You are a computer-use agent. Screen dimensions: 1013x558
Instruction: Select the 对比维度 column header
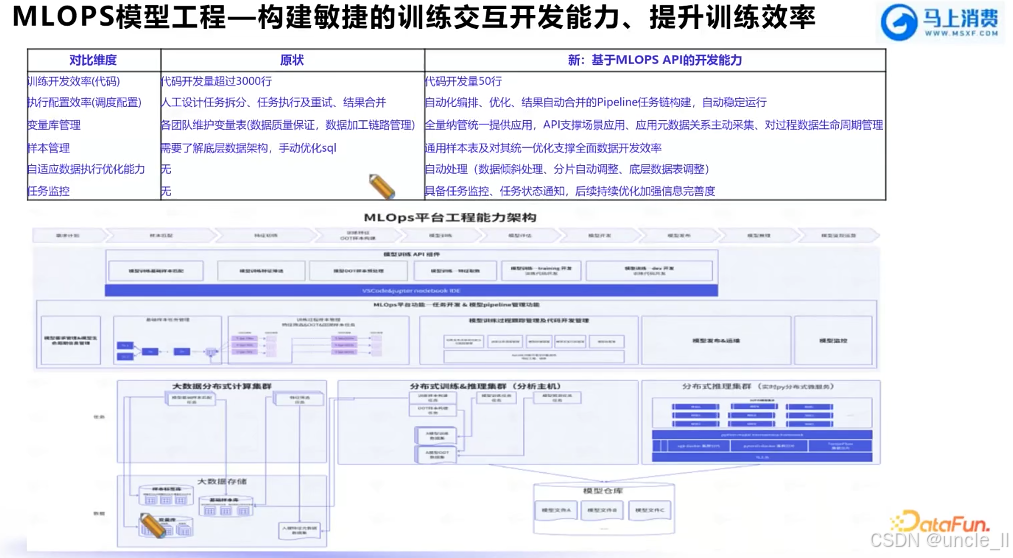93,60
